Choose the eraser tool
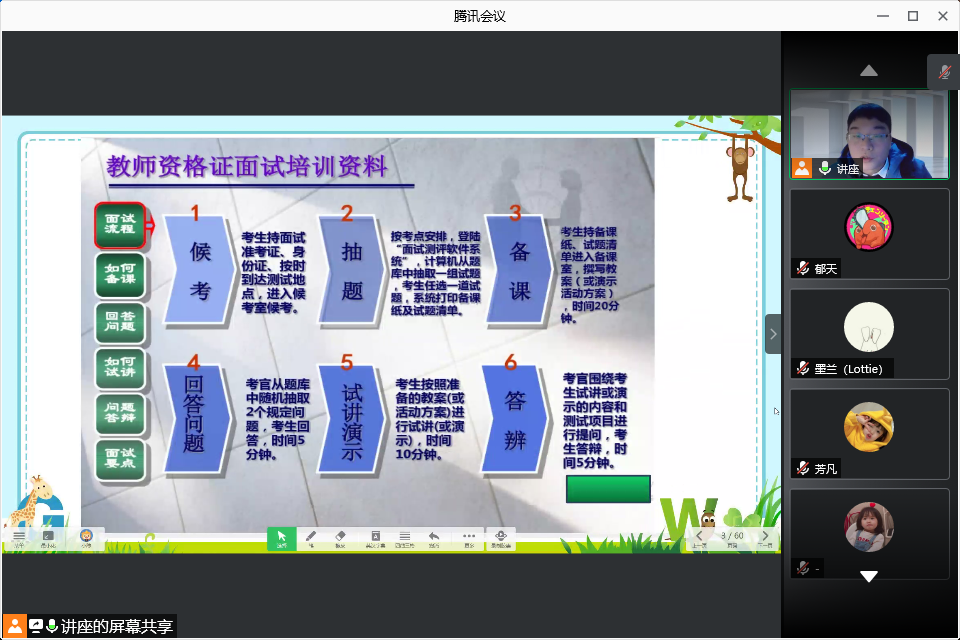 pos(340,538)
